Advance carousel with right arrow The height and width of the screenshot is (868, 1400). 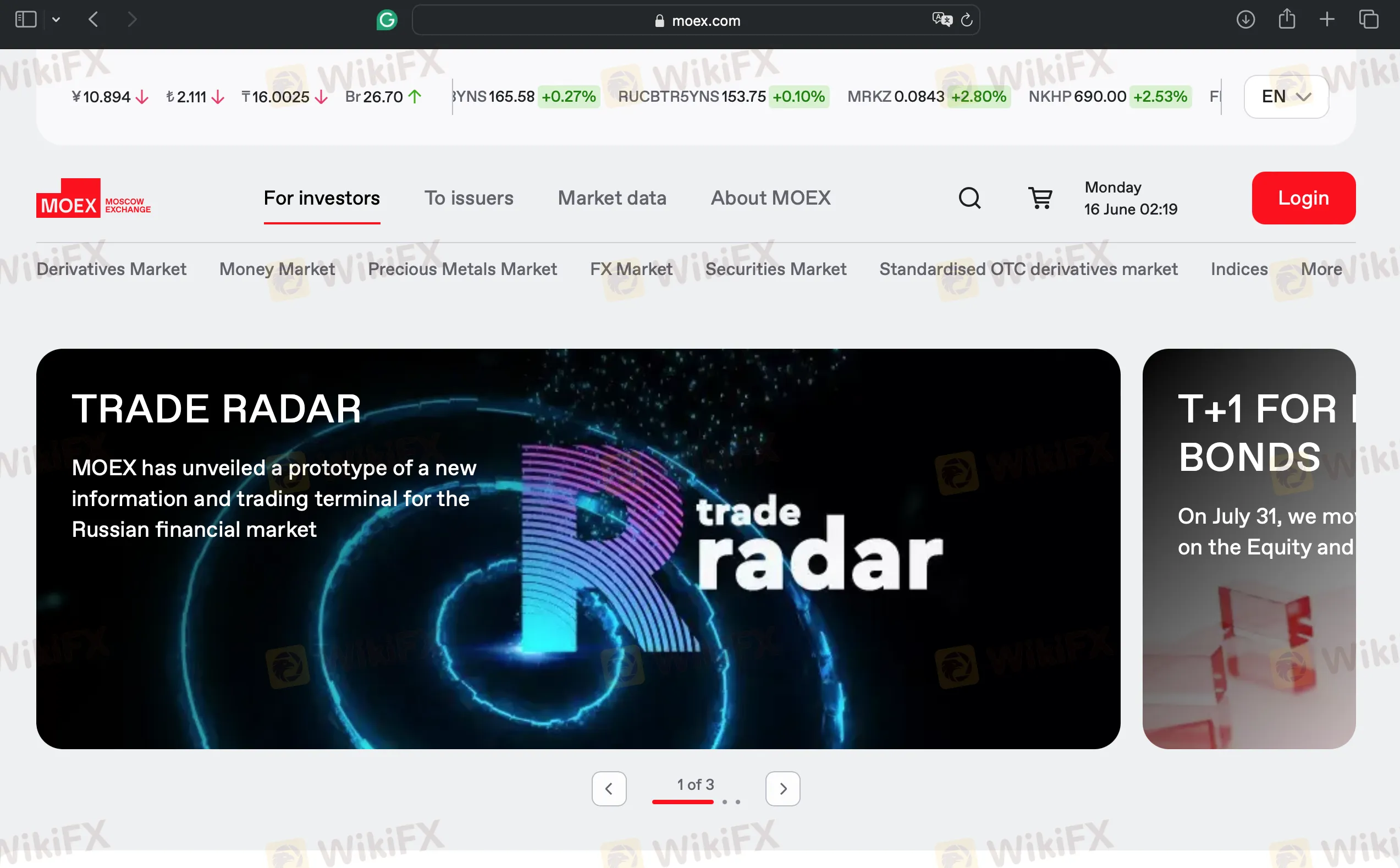point(782,788)
